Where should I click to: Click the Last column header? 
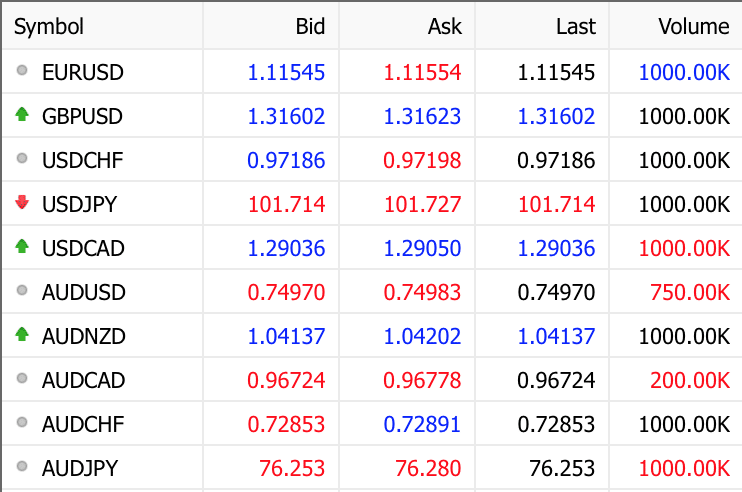pos(575,27)
